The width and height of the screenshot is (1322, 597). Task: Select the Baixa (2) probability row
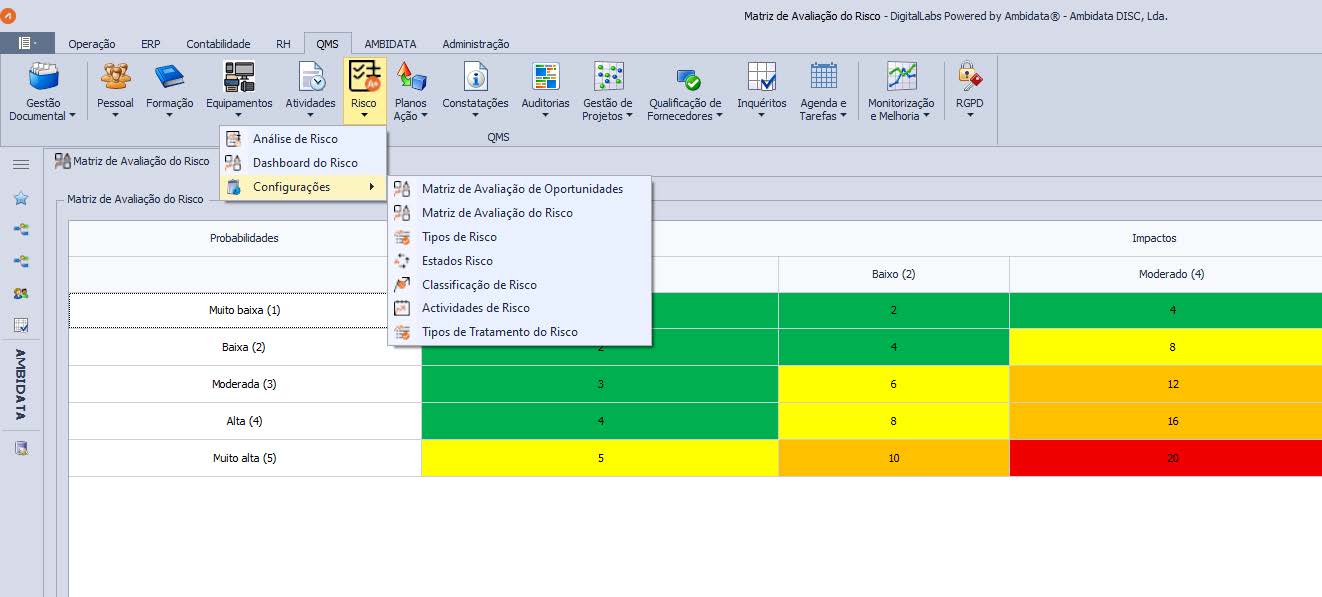click(245, 347)
